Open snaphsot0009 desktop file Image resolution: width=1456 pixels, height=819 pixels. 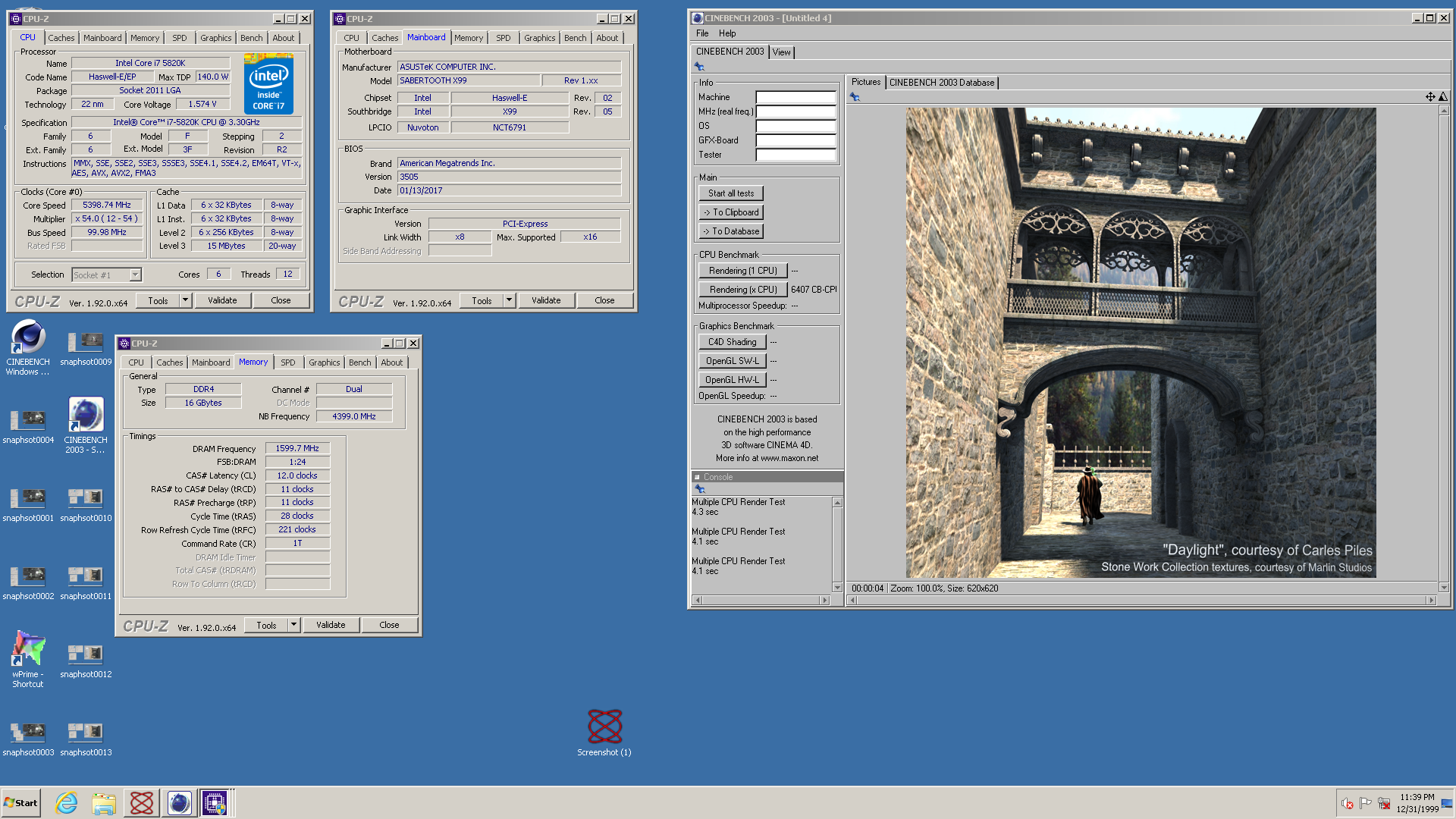tap(86, 349)
